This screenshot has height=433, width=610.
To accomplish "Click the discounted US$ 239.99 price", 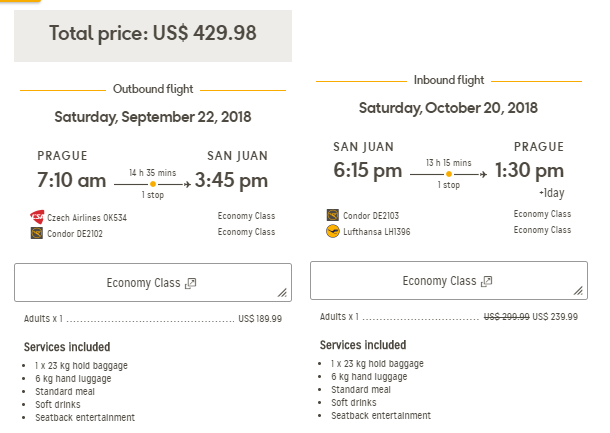I will click(x=555, y=317).
